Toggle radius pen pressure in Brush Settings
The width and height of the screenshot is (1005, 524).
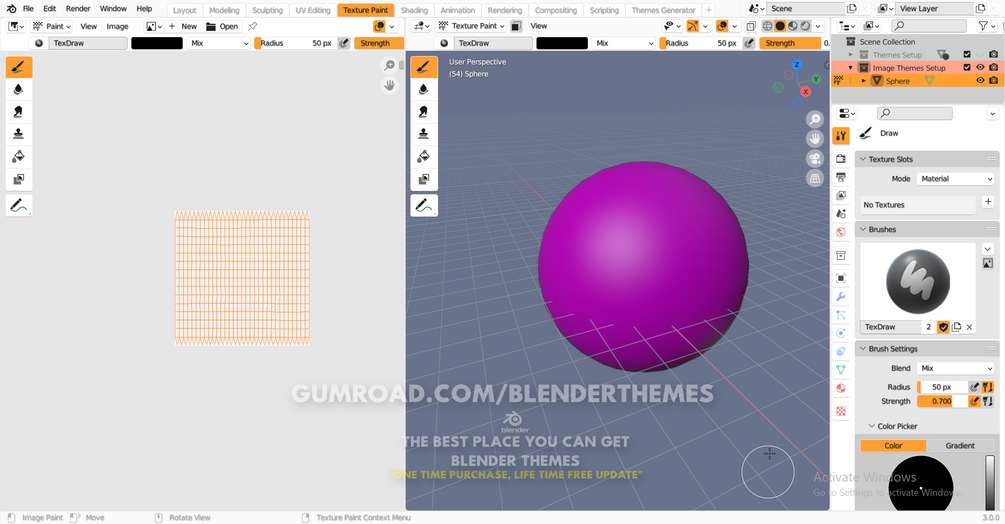[975, 387]
